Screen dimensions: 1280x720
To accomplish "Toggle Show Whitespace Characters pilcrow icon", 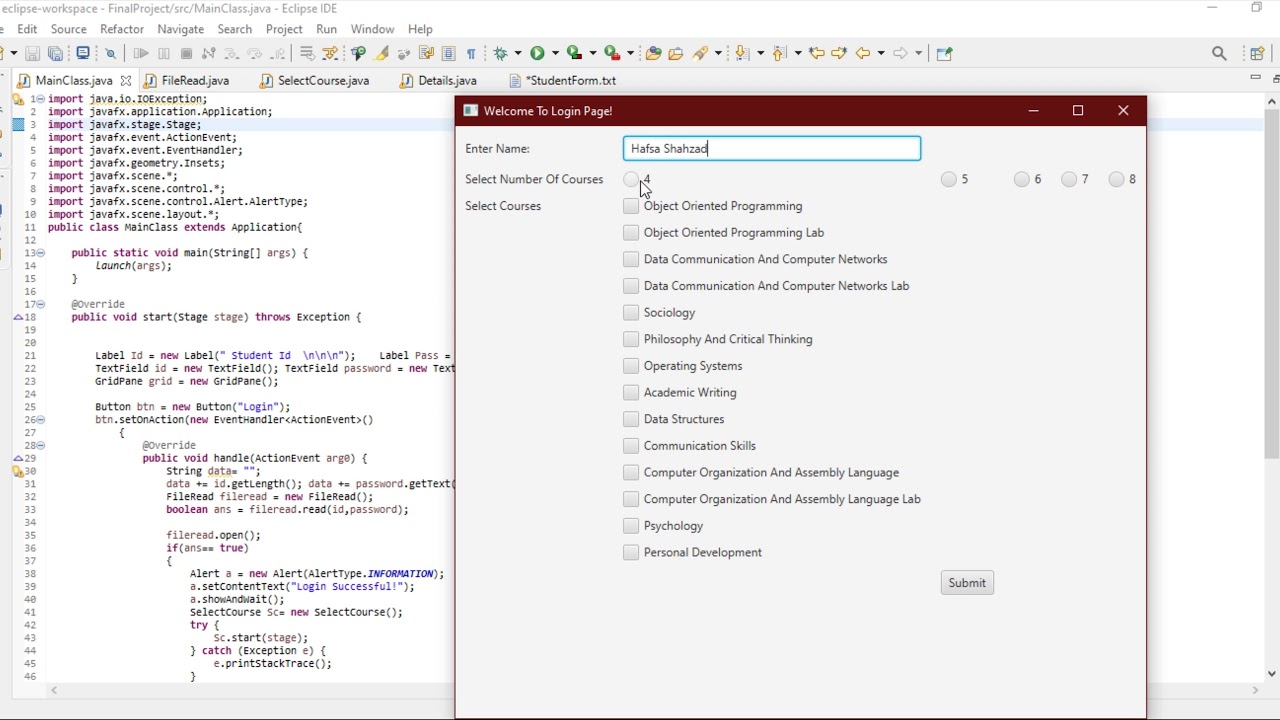I will coord(471,54).
